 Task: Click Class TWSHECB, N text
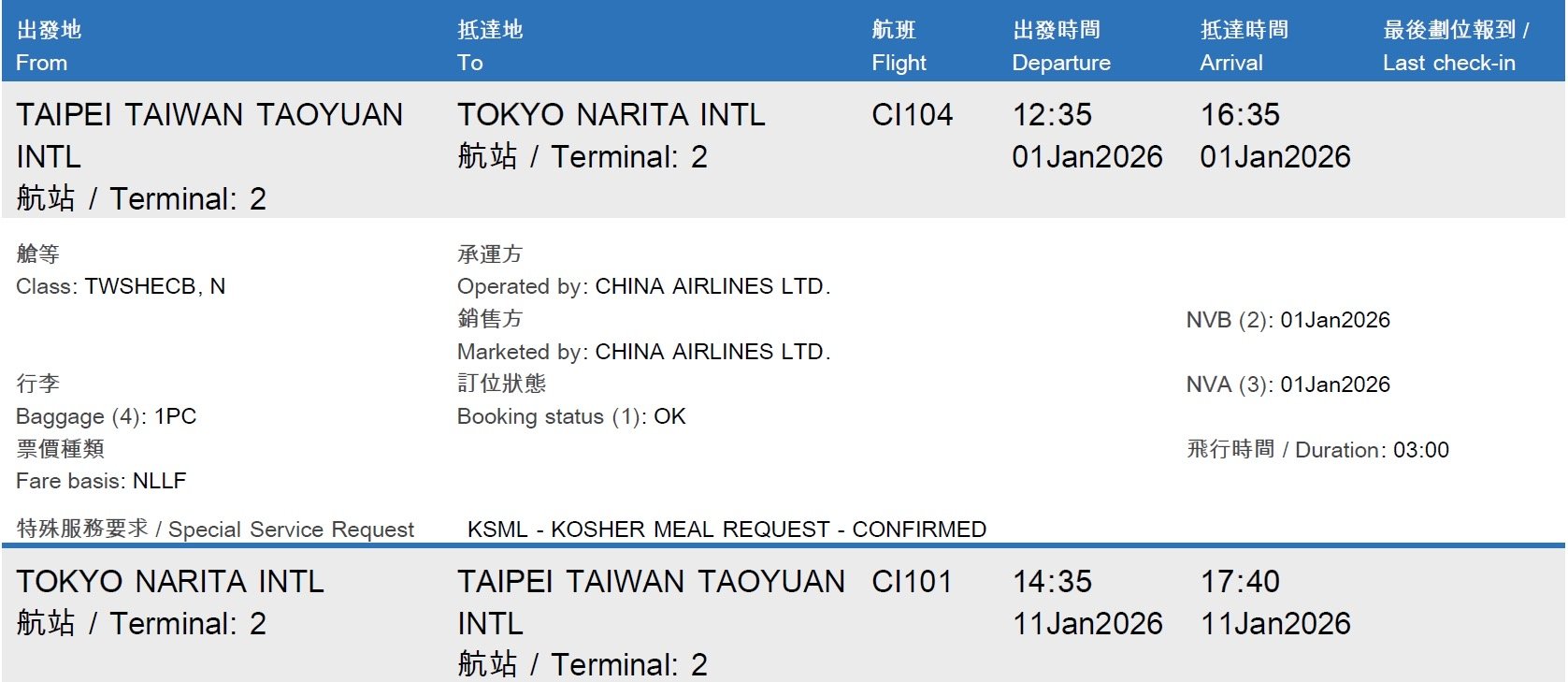point(154,286)
